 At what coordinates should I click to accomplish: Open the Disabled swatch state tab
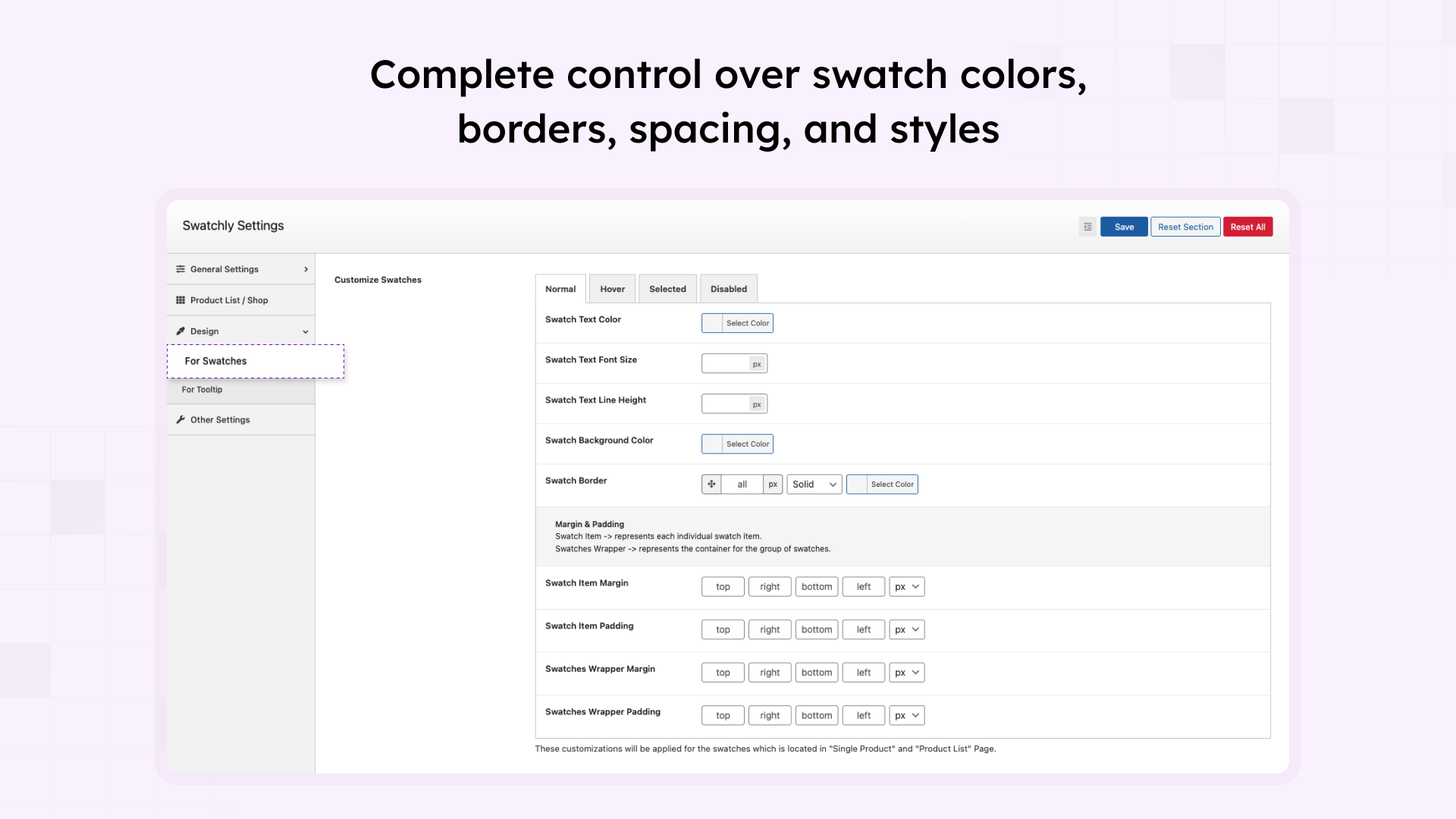click(728, 288)
